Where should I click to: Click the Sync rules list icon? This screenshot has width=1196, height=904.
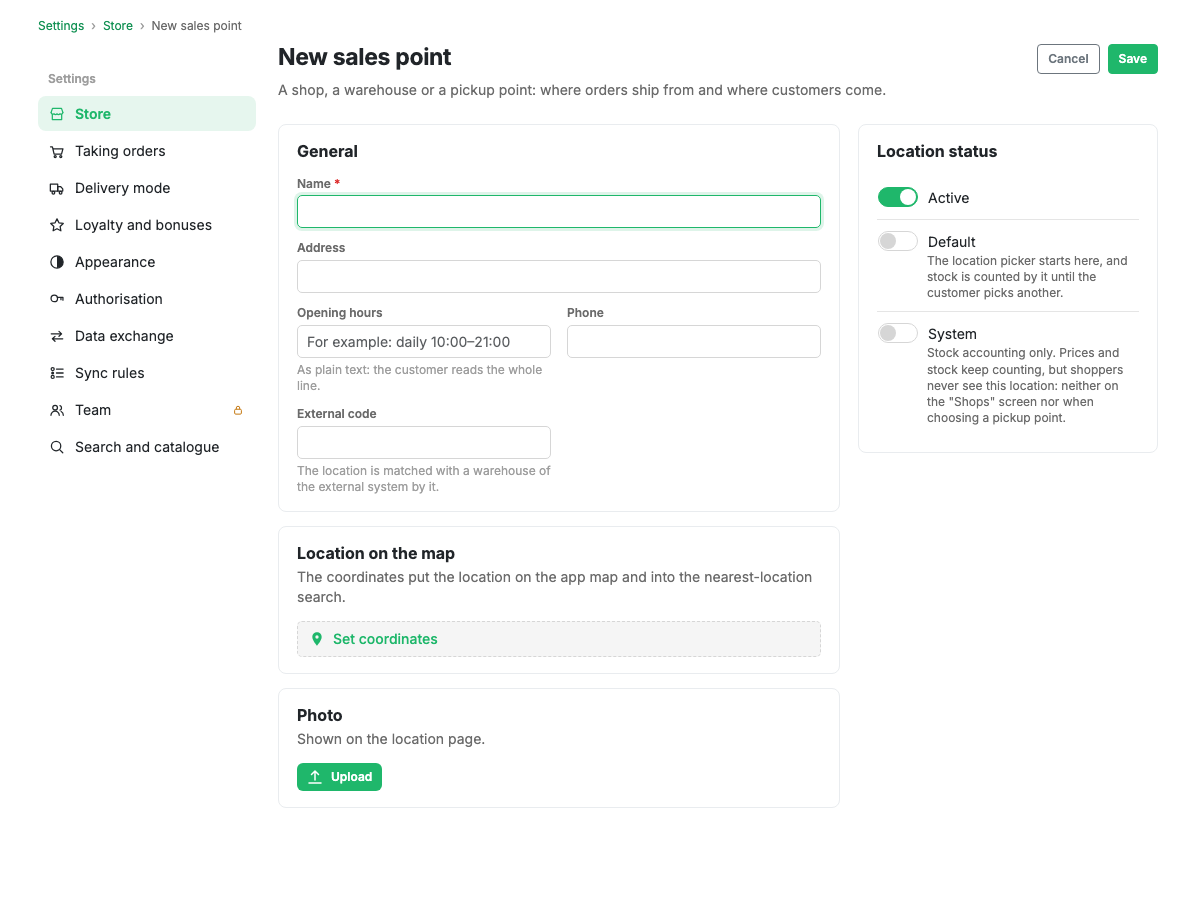coord(57,373)
